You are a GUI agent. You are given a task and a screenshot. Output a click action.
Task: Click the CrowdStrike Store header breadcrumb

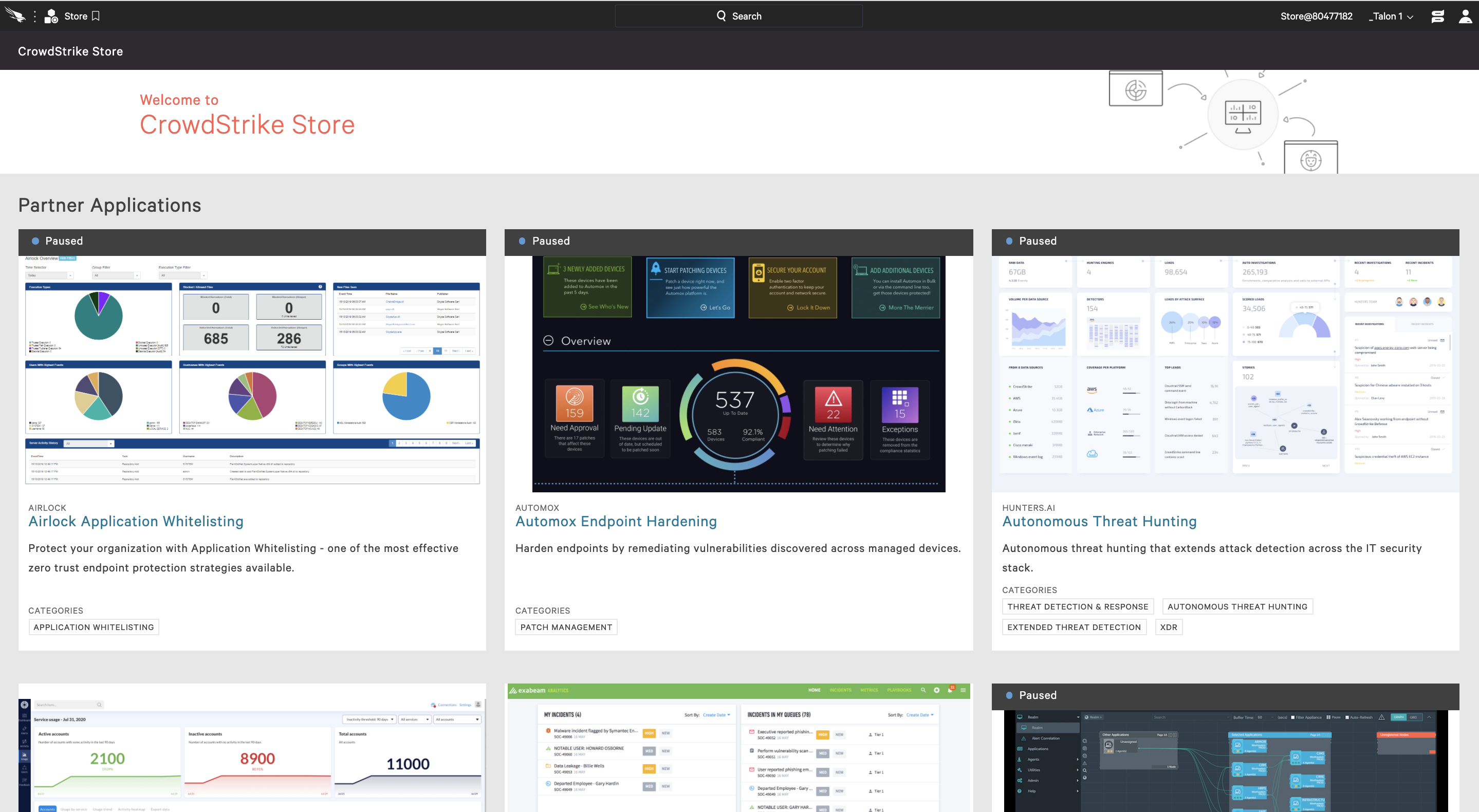click(x=70, y=50)
